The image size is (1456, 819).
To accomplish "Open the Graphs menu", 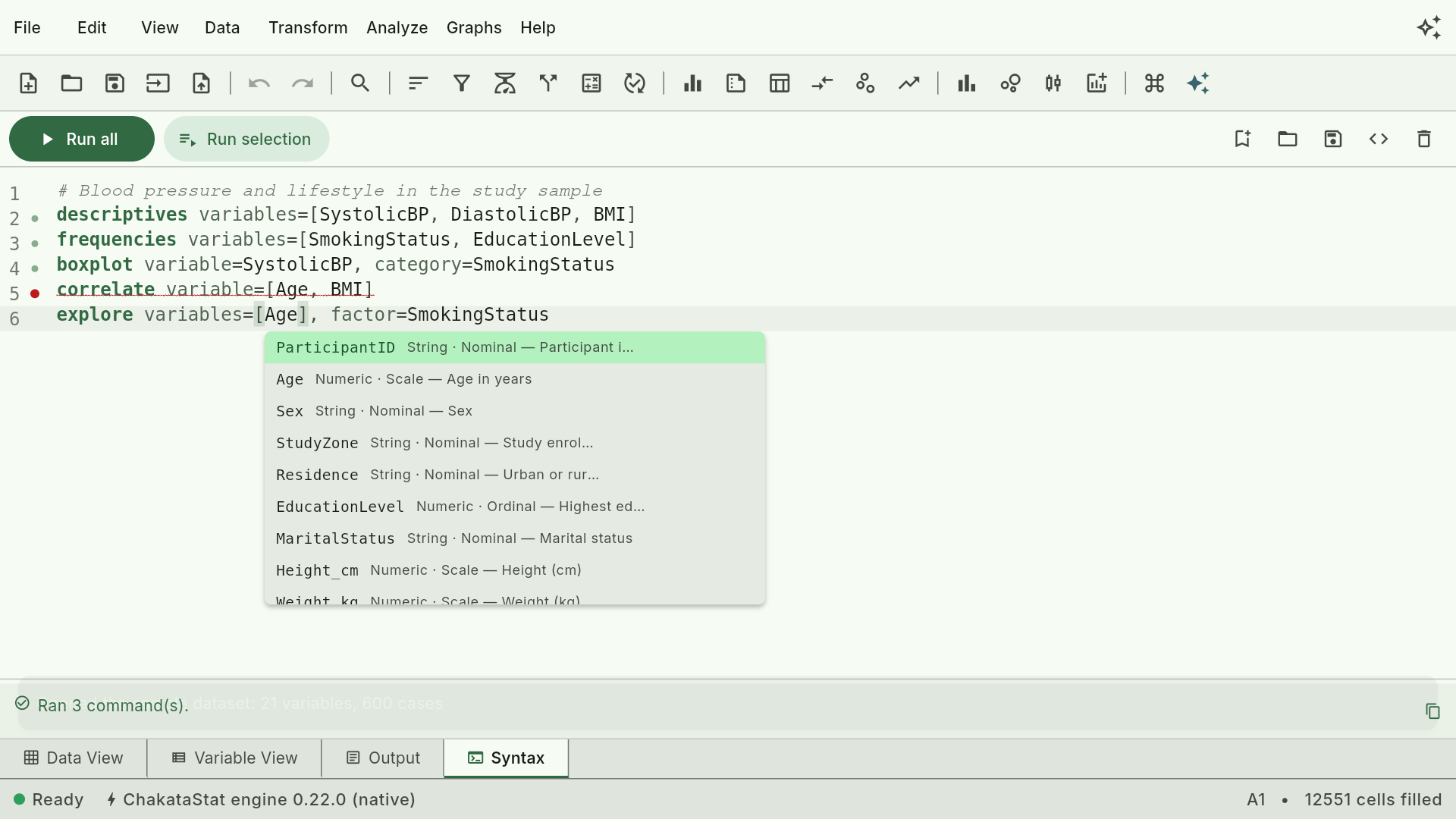I will (474, 28).
